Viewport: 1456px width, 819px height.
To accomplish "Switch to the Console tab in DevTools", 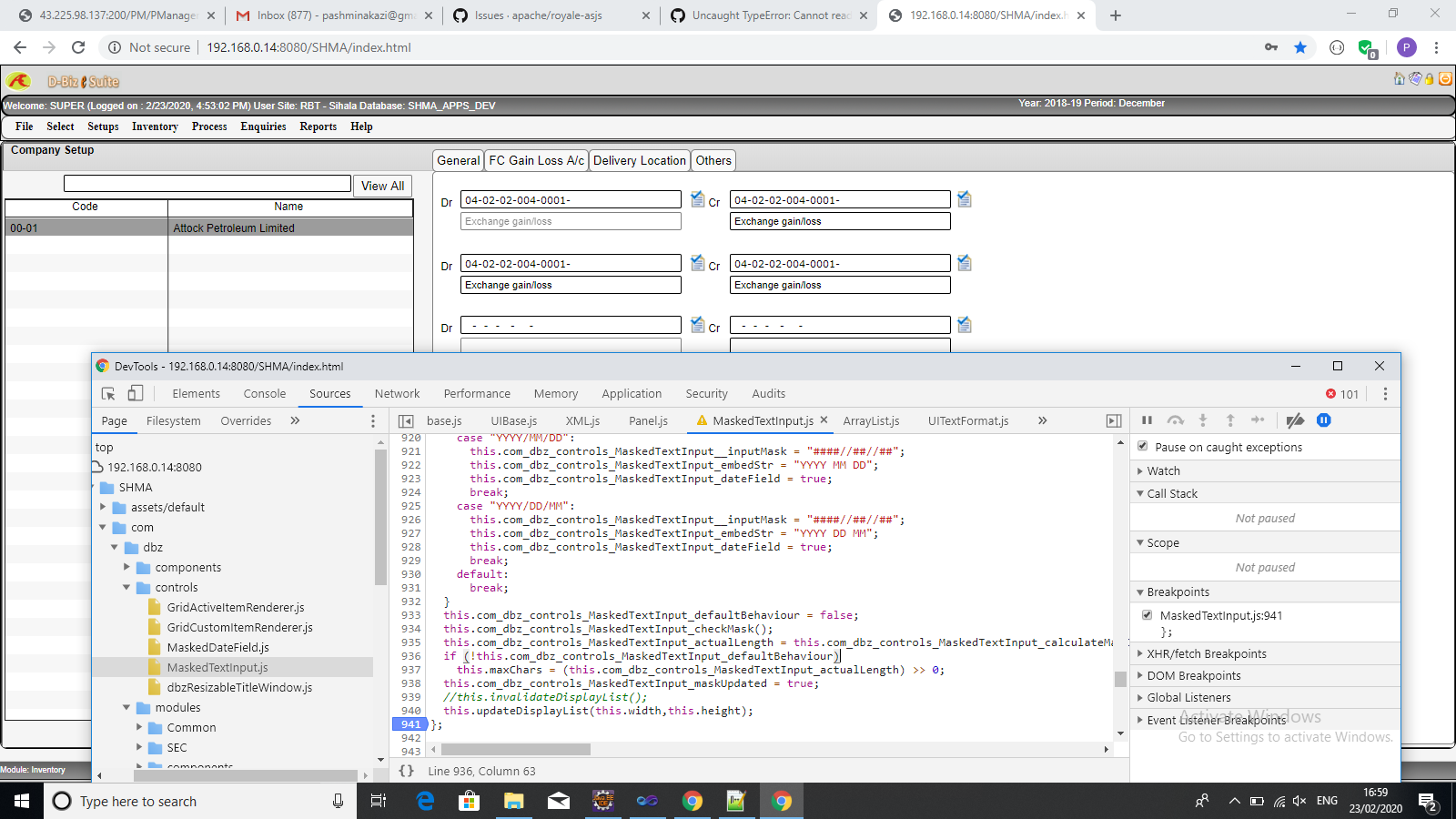I will pyautogui.click(x=265, y=394).
